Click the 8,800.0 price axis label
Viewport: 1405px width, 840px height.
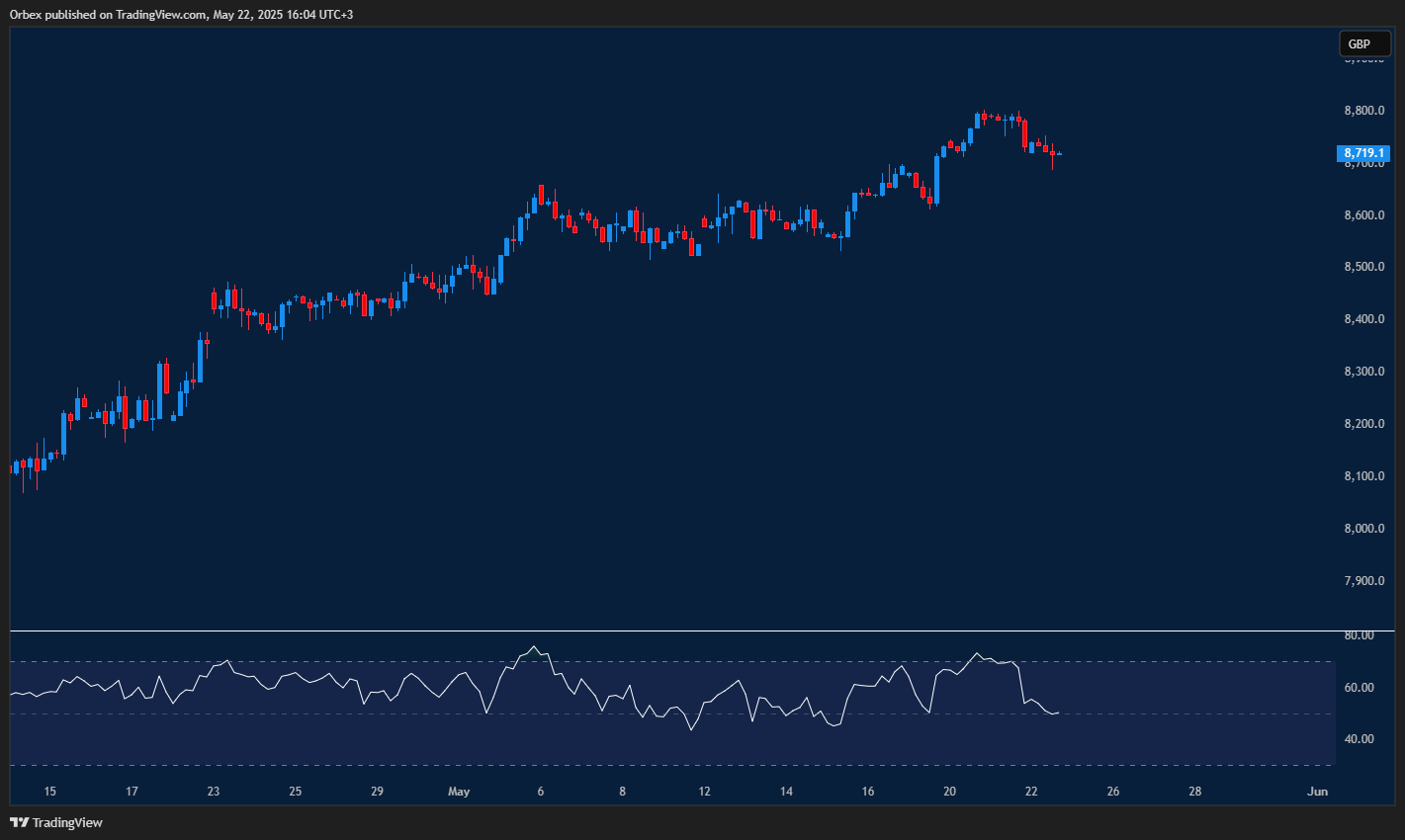click(1363, 111)
